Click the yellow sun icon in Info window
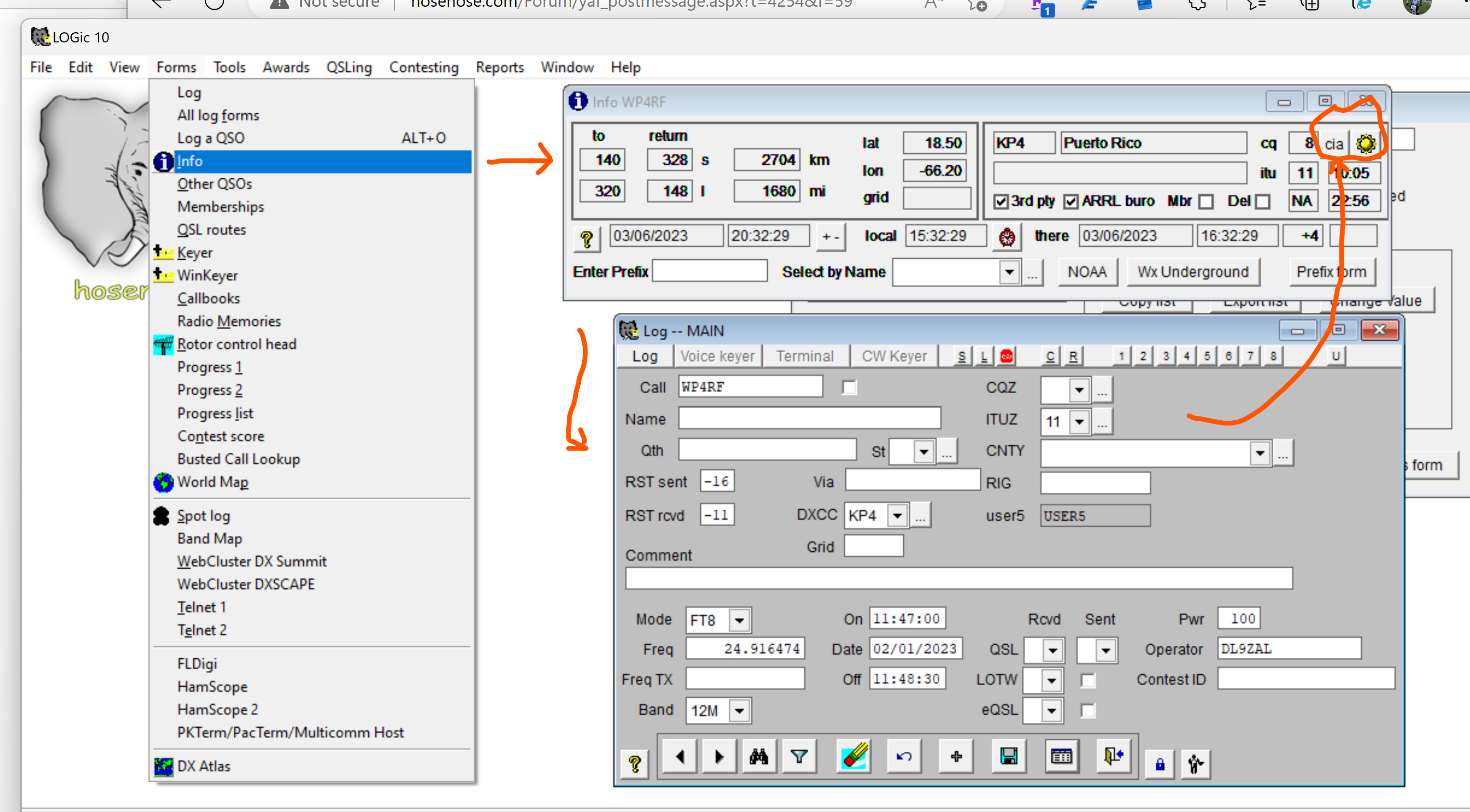 pyautogui.click(x=1366, y=144)
